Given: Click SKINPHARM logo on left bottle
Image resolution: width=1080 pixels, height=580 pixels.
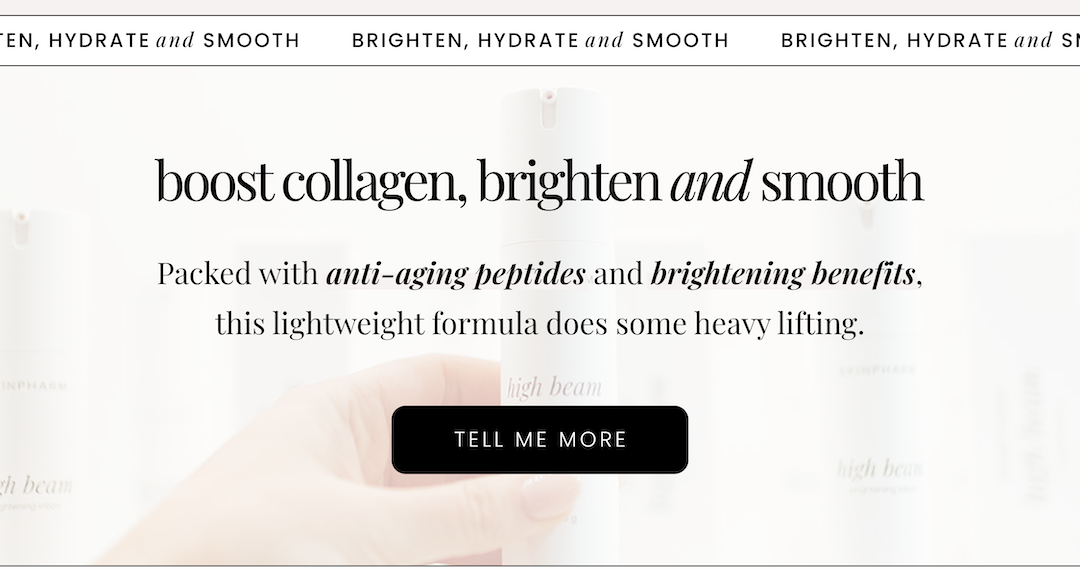Looking at the screenshot, I should [34, 386].
